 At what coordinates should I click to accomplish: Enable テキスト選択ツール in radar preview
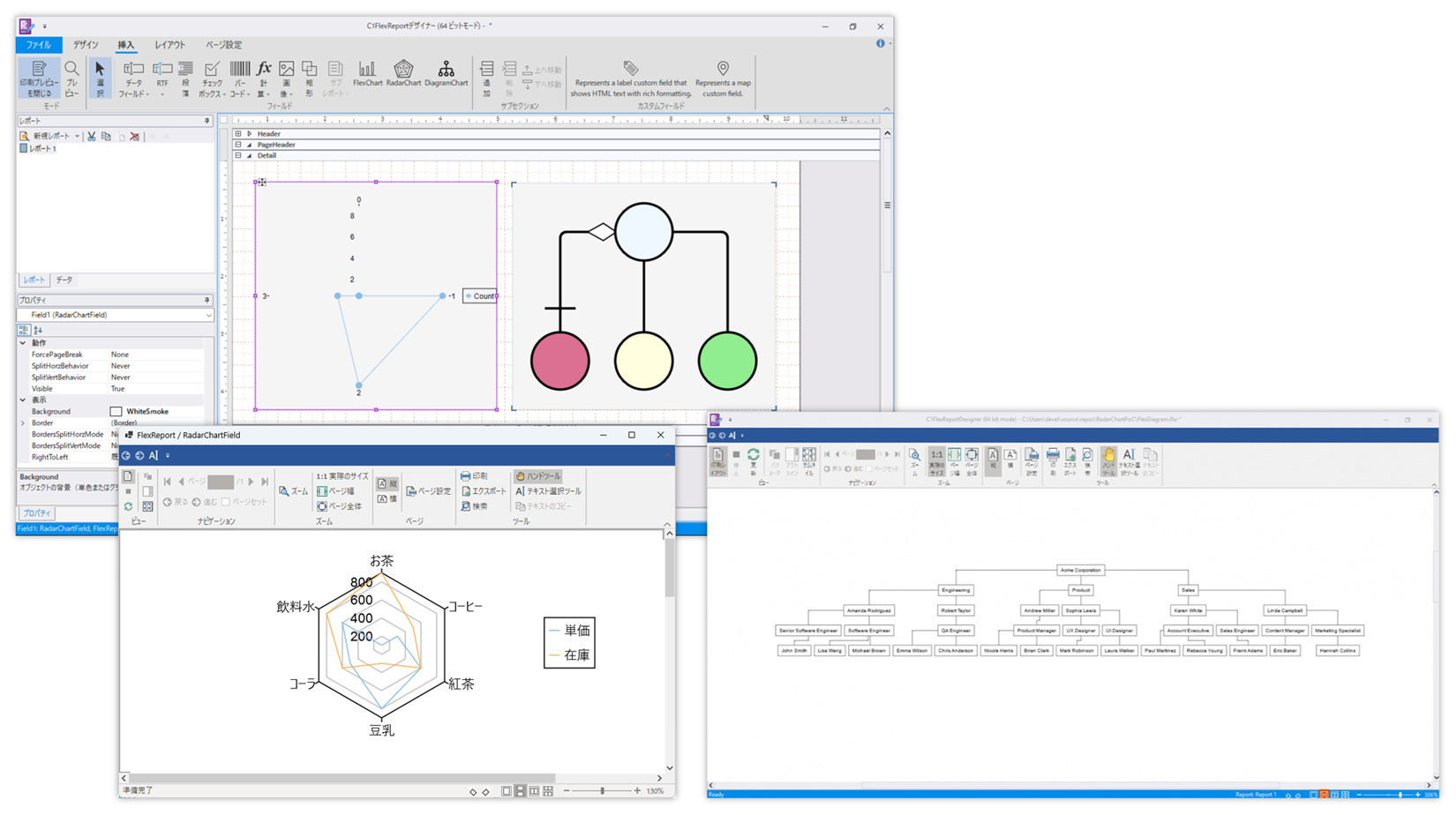point(548,491)
